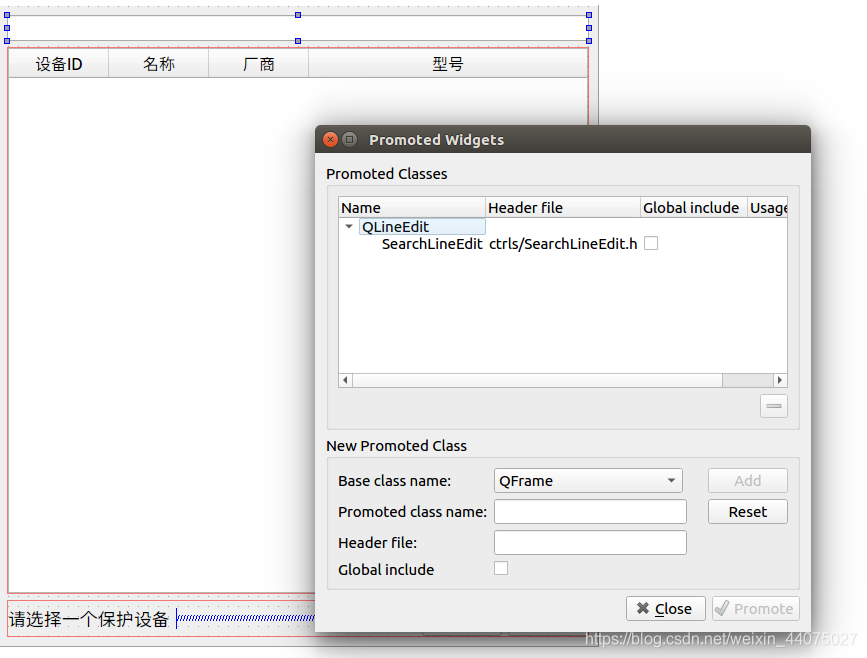This screenshot has height=658, width=867.
Task: Click the dialog maximize titlebar button
Action: click(349, 139)
